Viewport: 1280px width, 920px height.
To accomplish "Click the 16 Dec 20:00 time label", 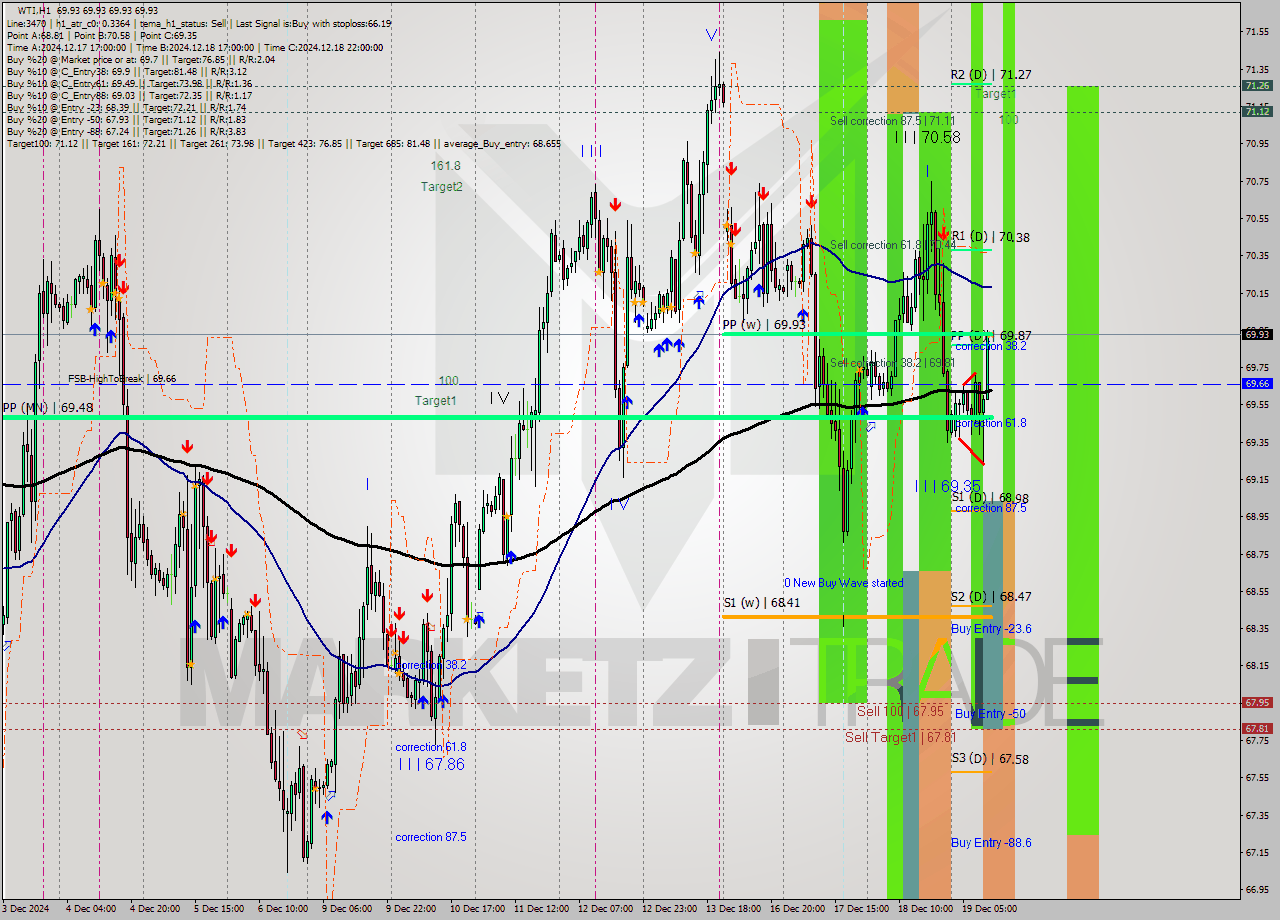I will [x=797, y=909].
